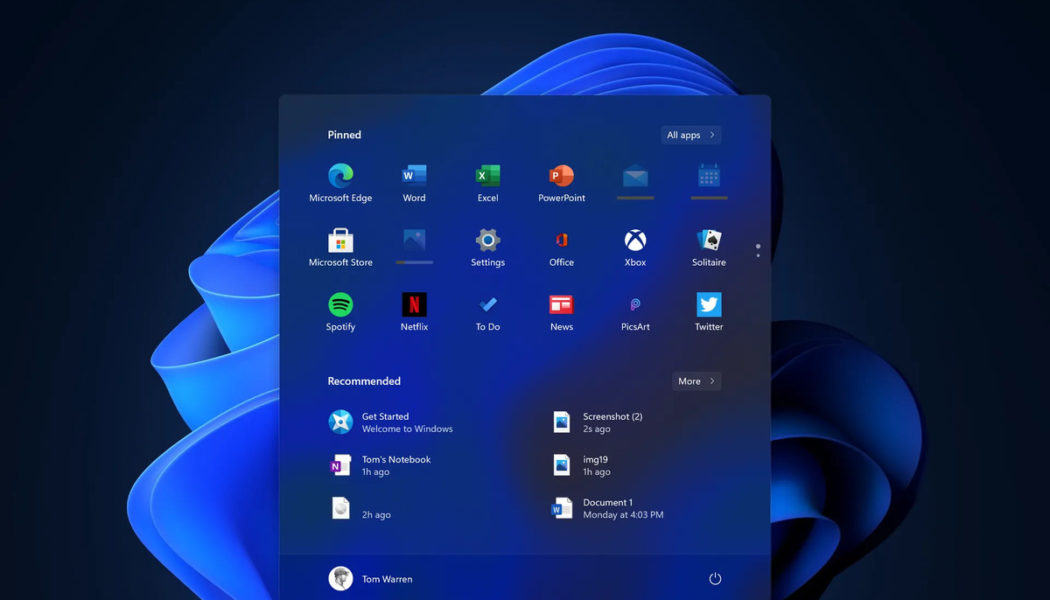Launch PicsArt

tap(634, 310)
